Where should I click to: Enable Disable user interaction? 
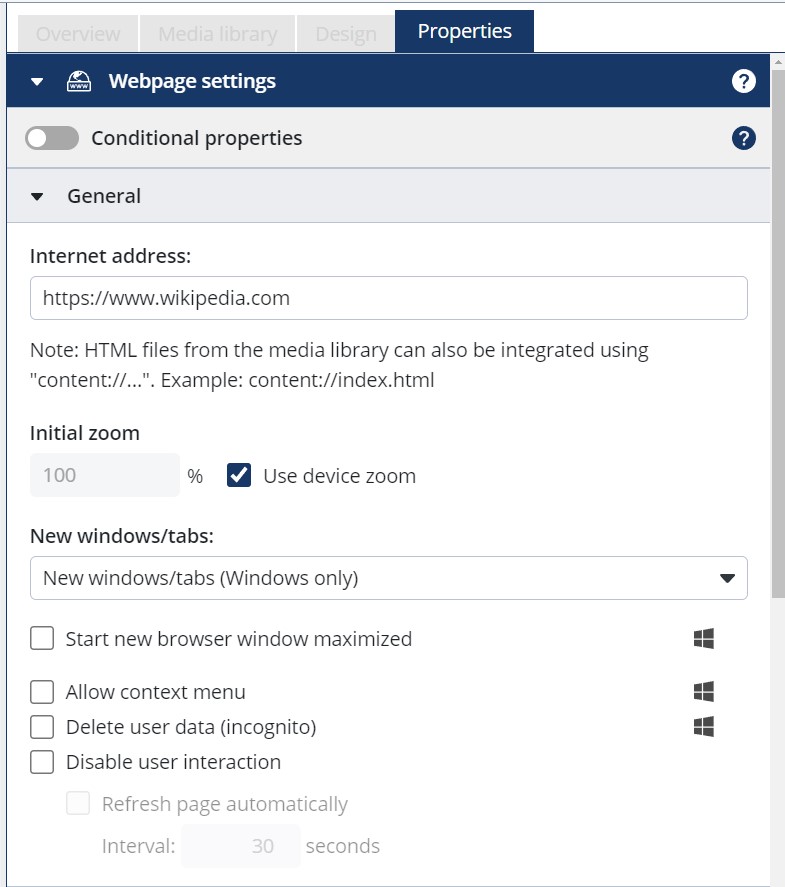[x=42, y=762]
